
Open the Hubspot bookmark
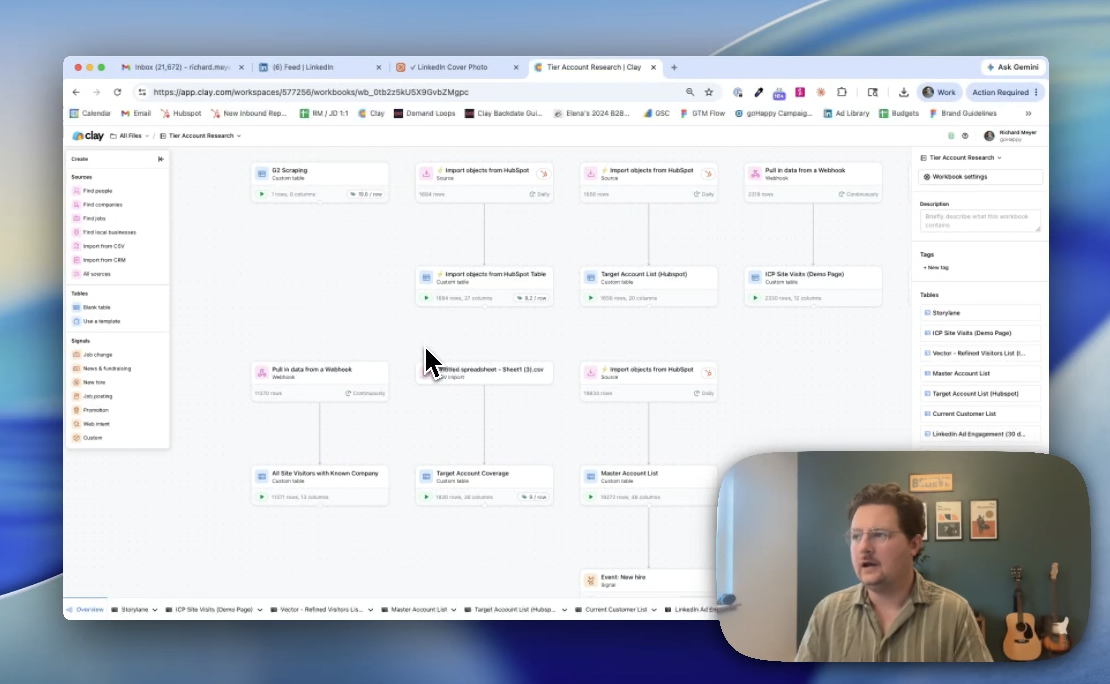click(181, 113)
